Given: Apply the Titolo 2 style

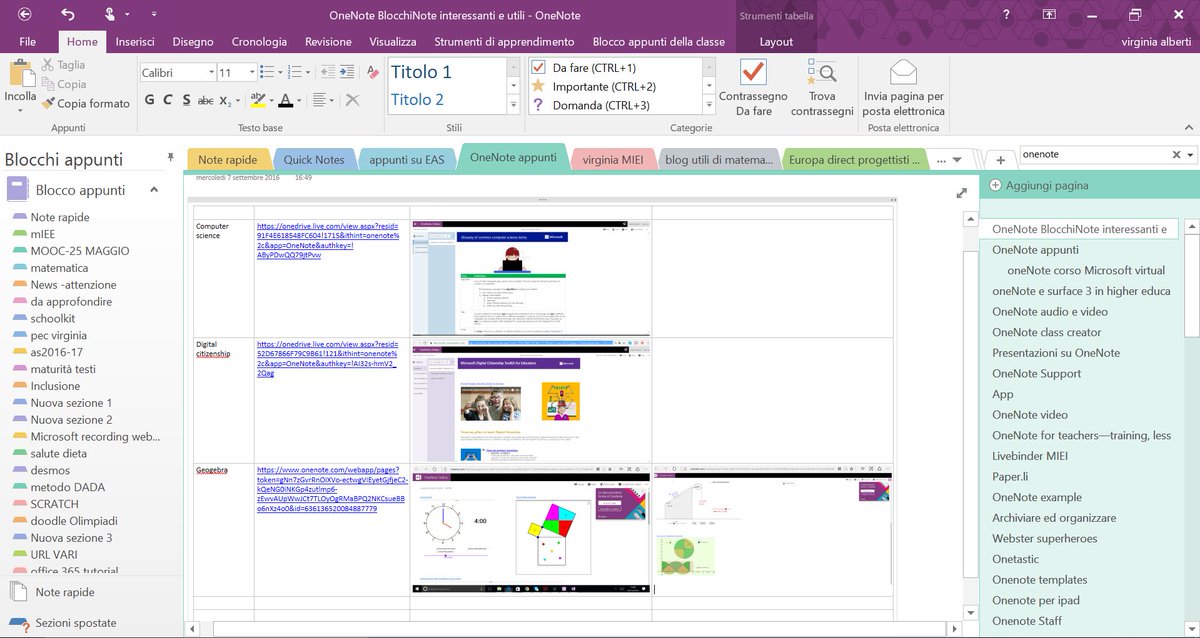Looking at the screenshot, I should pos(417,99).
